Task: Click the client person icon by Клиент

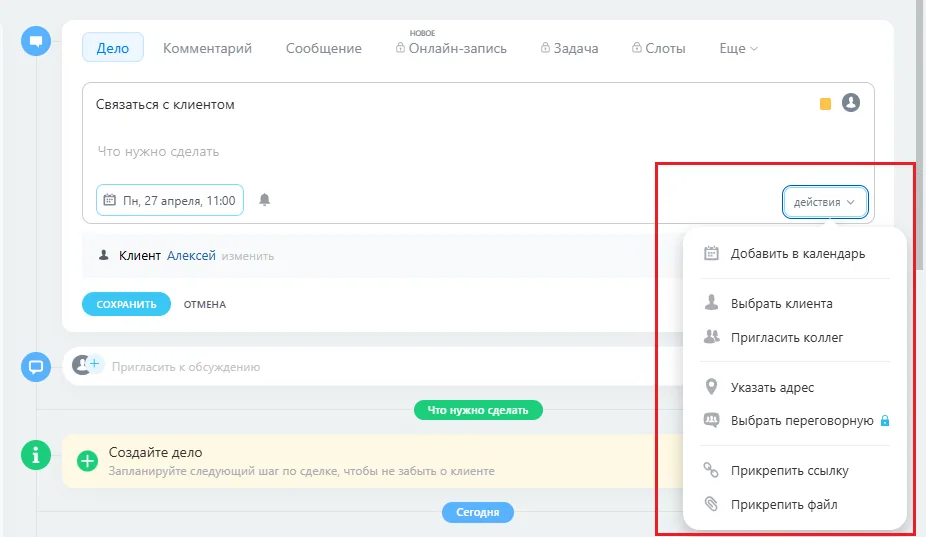Action: pos(103,255)
